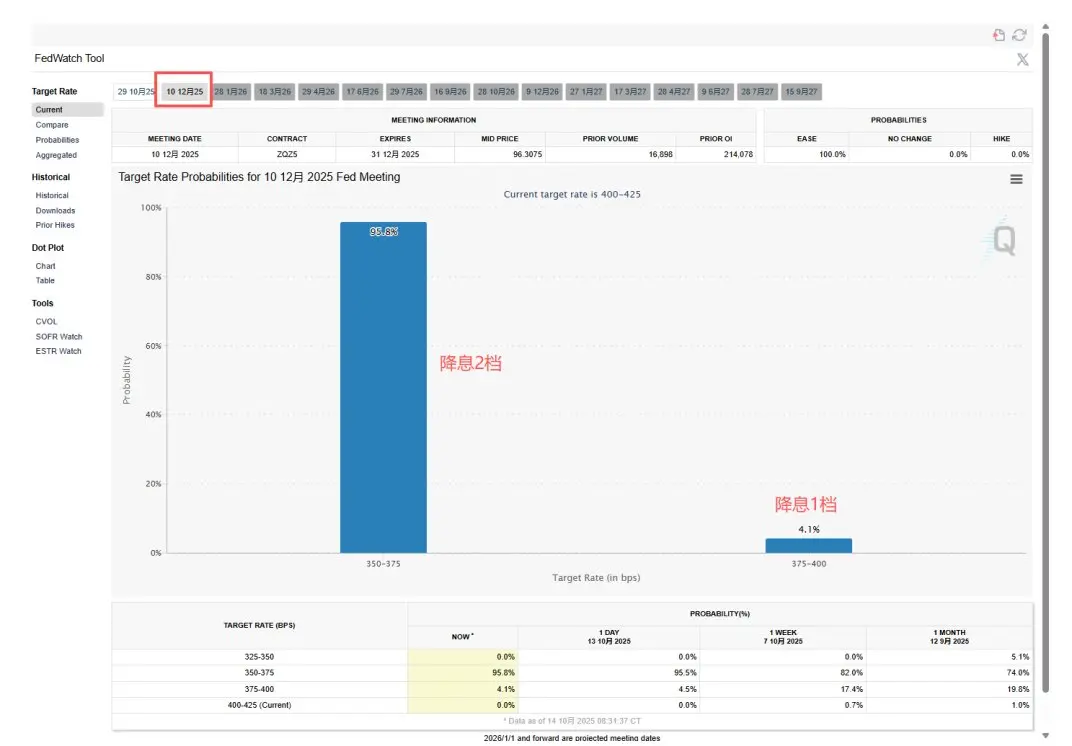
Task: Select the 28 1月26 meeting tab
Action: tap(231, 92)
